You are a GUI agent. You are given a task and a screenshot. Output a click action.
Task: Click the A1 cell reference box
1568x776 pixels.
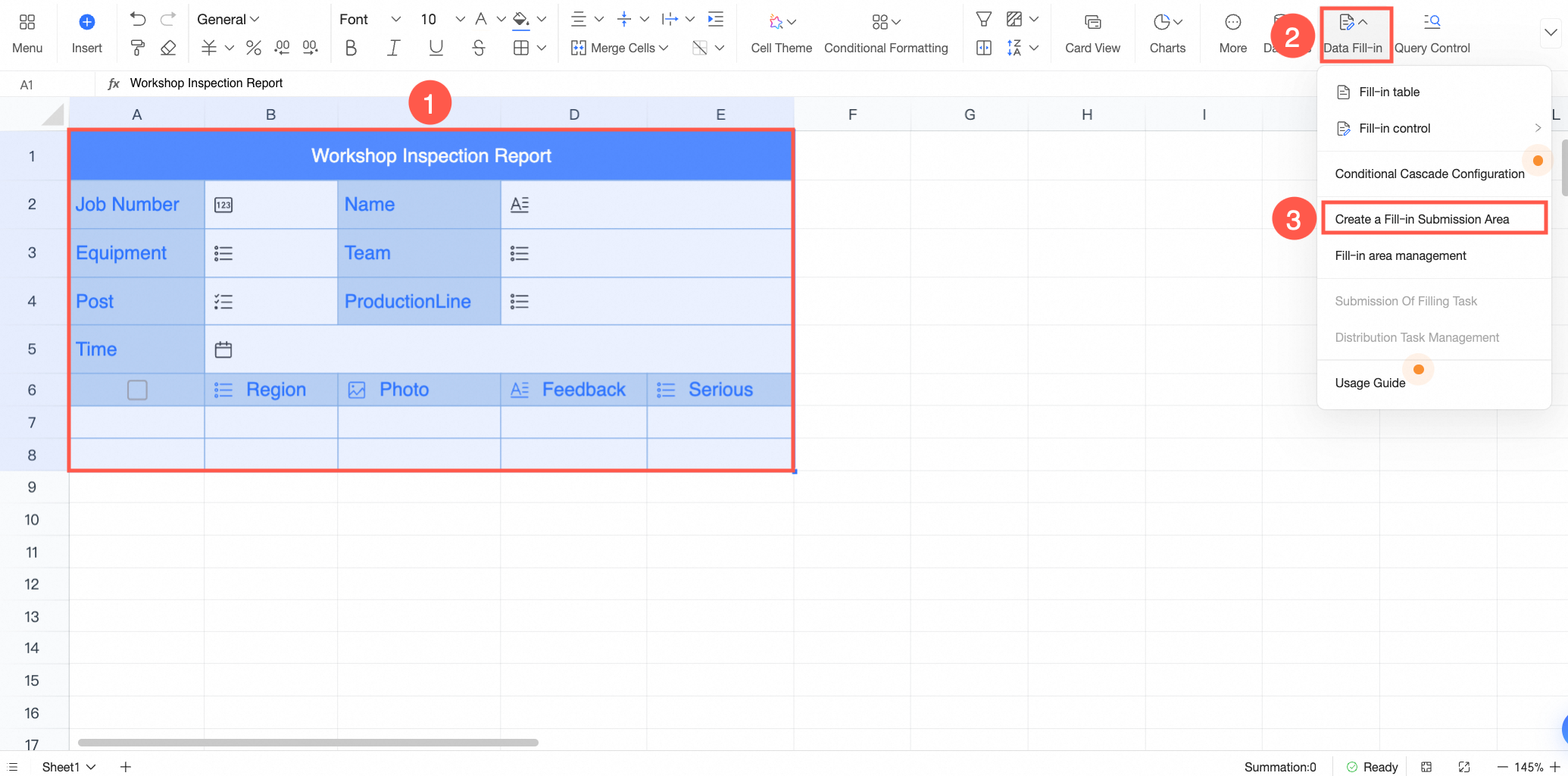click(x=45, y=84)
